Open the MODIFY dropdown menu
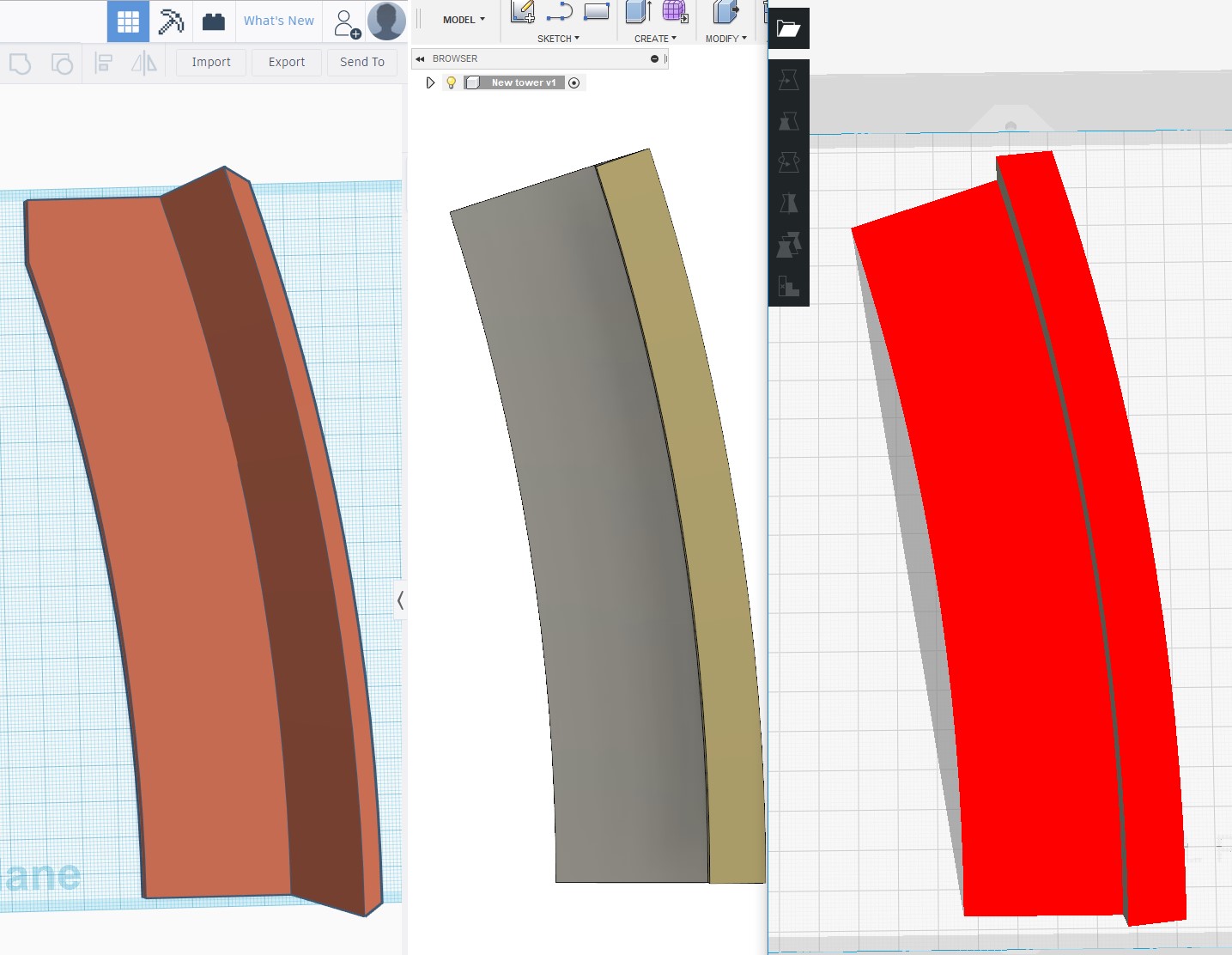The height and width of the screenshot is (955, 1232). [x=725, y=38]
